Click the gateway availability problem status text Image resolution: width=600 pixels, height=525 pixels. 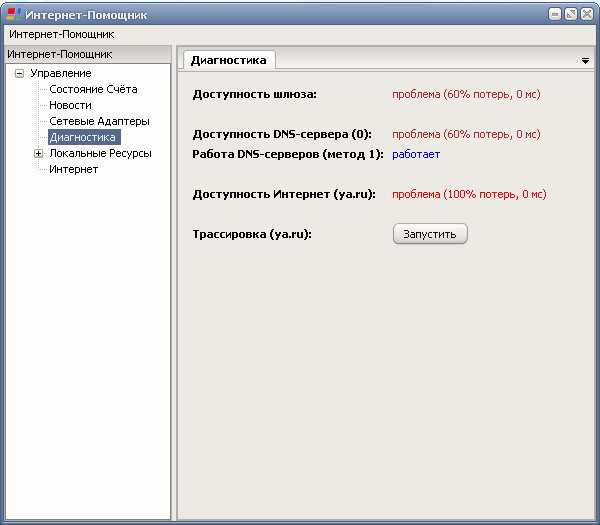pos(466,94)
